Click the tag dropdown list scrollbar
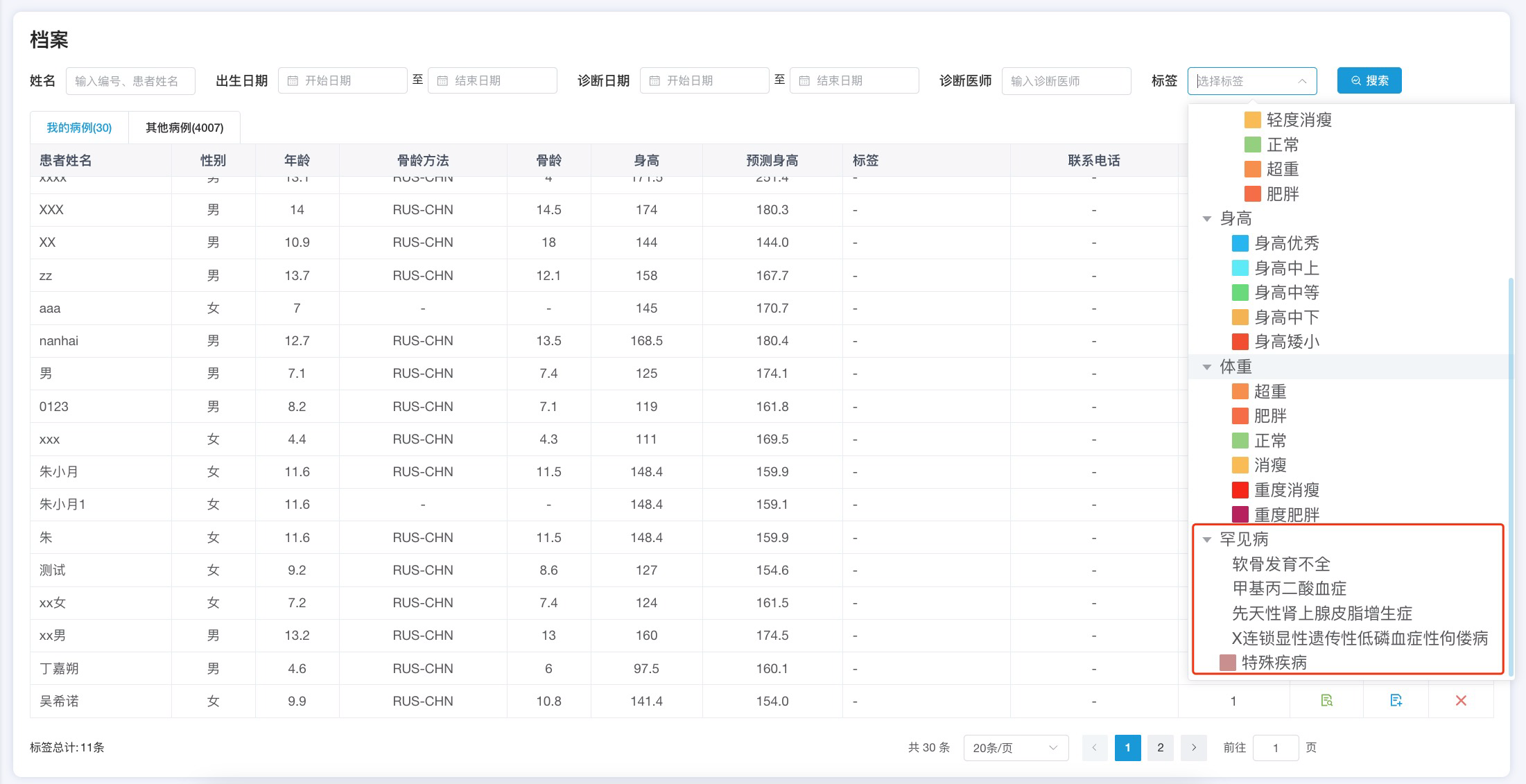 1511,477
